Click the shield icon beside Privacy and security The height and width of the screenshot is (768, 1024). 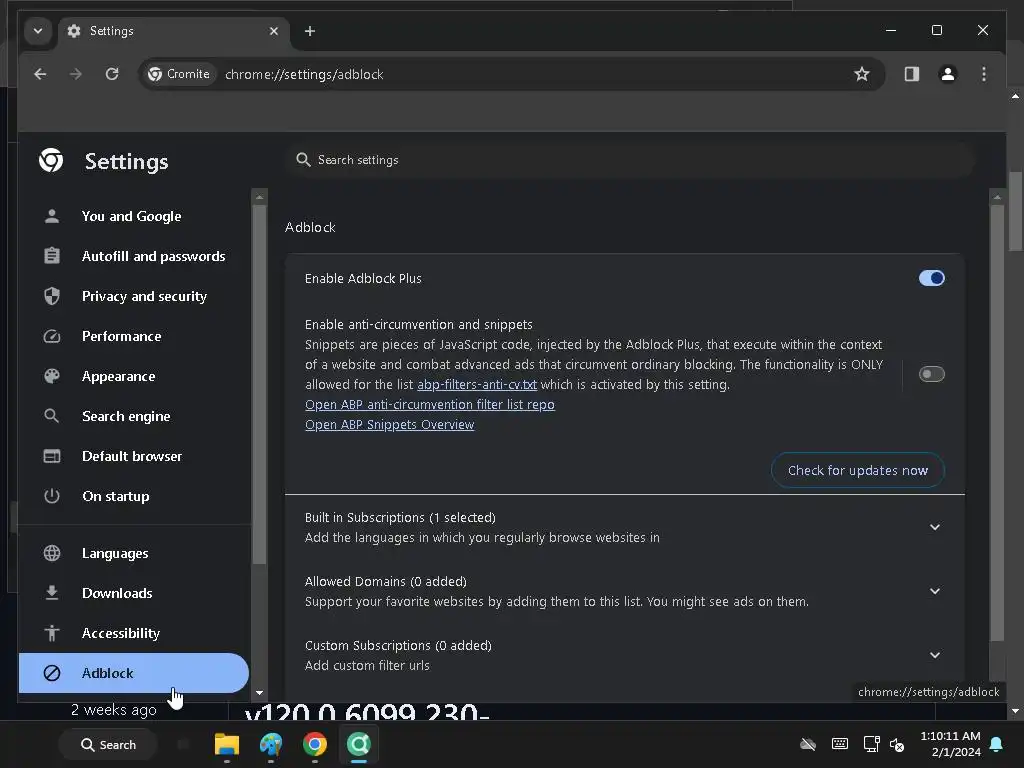click(x=52, y=296)
